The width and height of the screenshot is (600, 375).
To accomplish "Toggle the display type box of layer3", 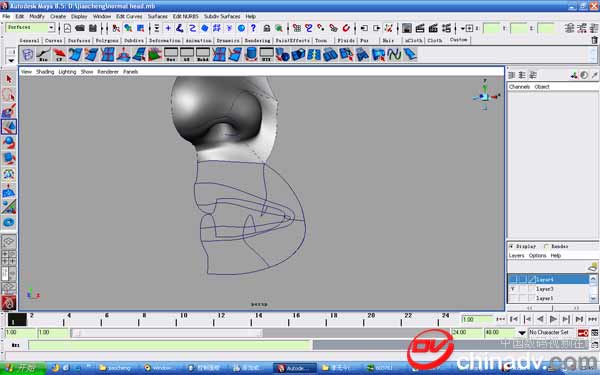I will 523,289.
